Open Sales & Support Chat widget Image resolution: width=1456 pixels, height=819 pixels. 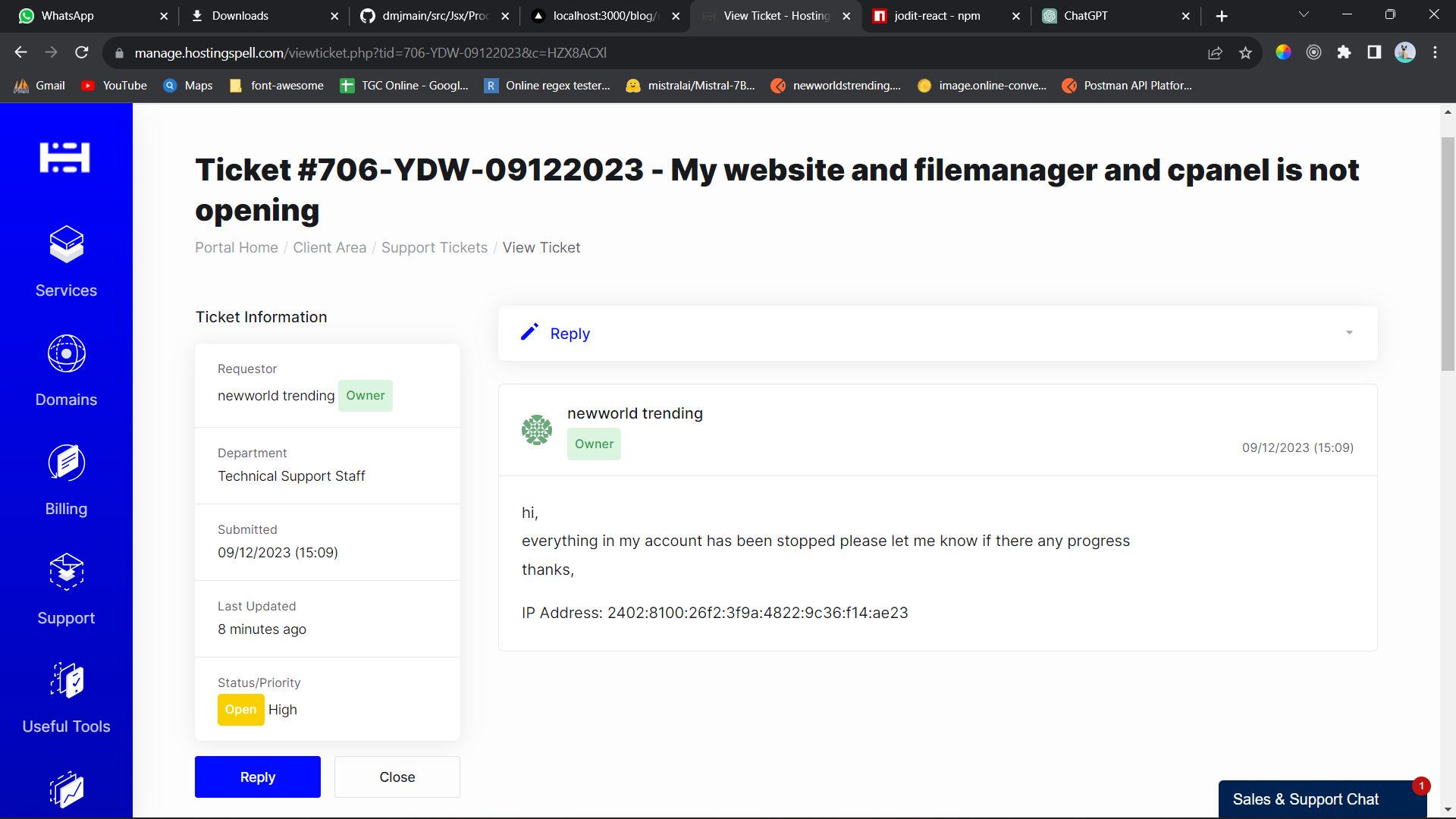(x=1306, y=799)
